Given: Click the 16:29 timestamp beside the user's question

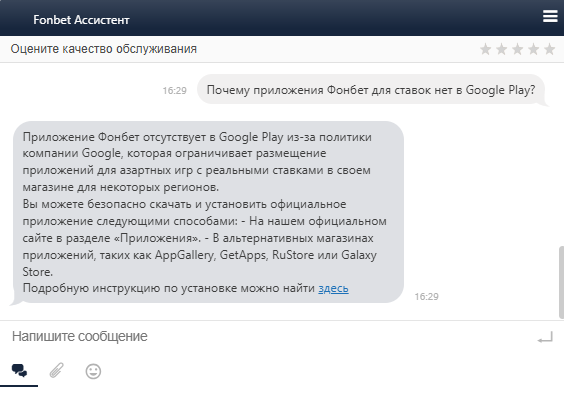Looking at the screenshot, I should (x=174, y=91).
